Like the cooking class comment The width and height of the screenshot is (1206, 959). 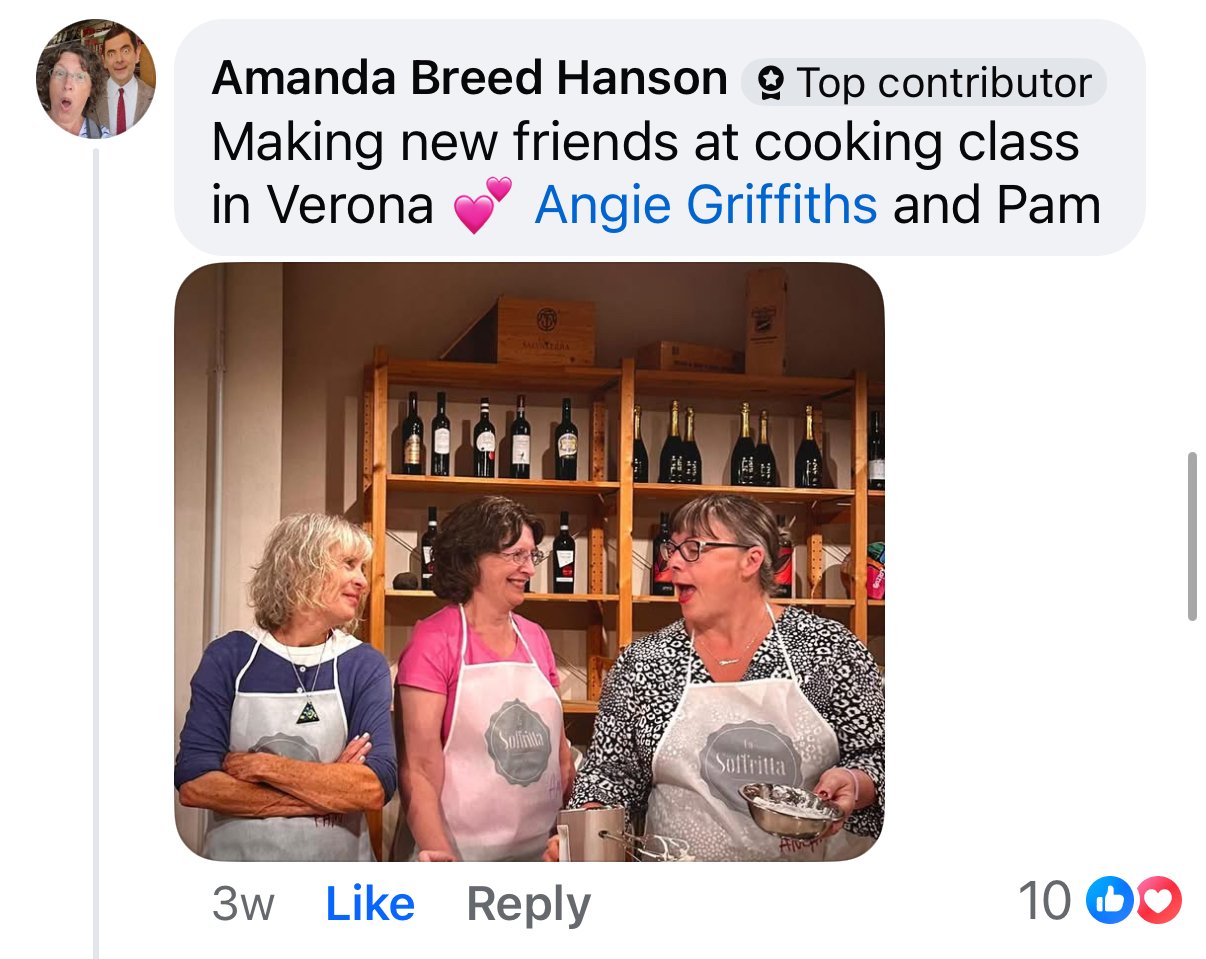(x=370, y=904)
